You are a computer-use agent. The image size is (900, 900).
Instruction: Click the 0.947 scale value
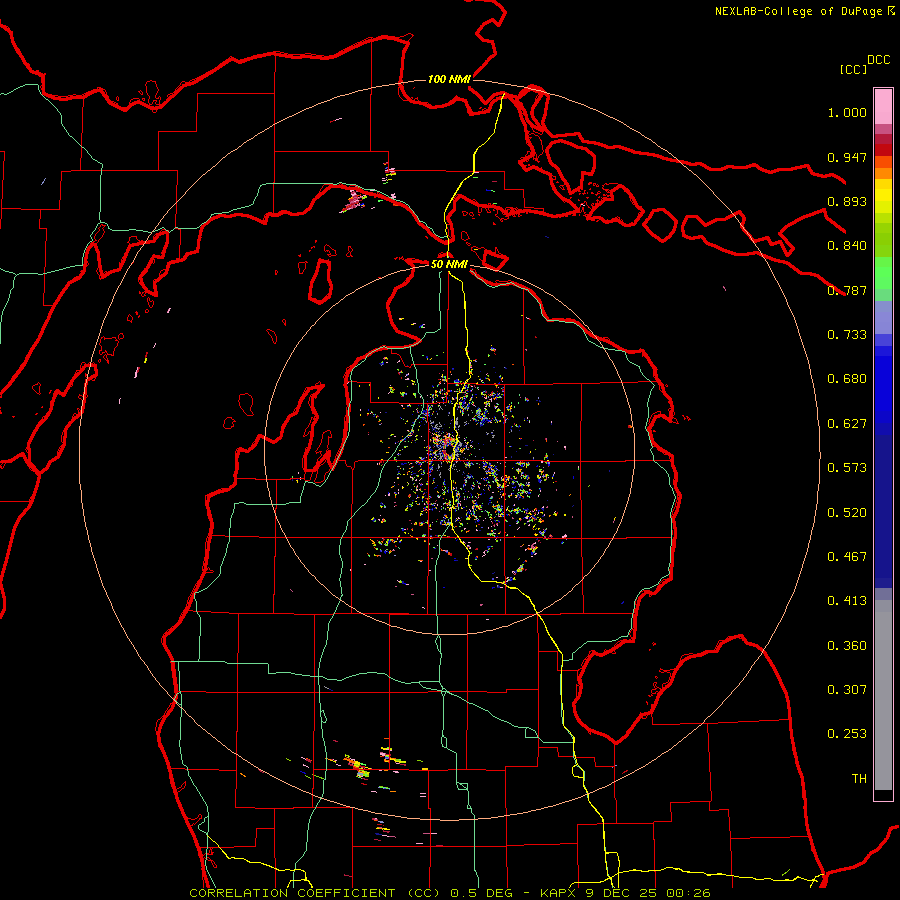coord(847,157)
